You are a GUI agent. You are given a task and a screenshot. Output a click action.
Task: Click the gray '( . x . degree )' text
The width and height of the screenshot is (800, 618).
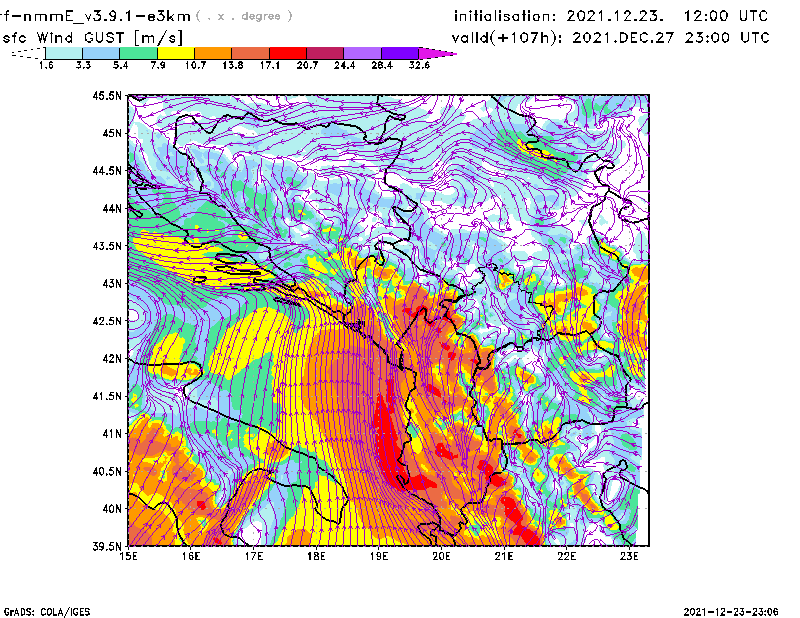244,16
